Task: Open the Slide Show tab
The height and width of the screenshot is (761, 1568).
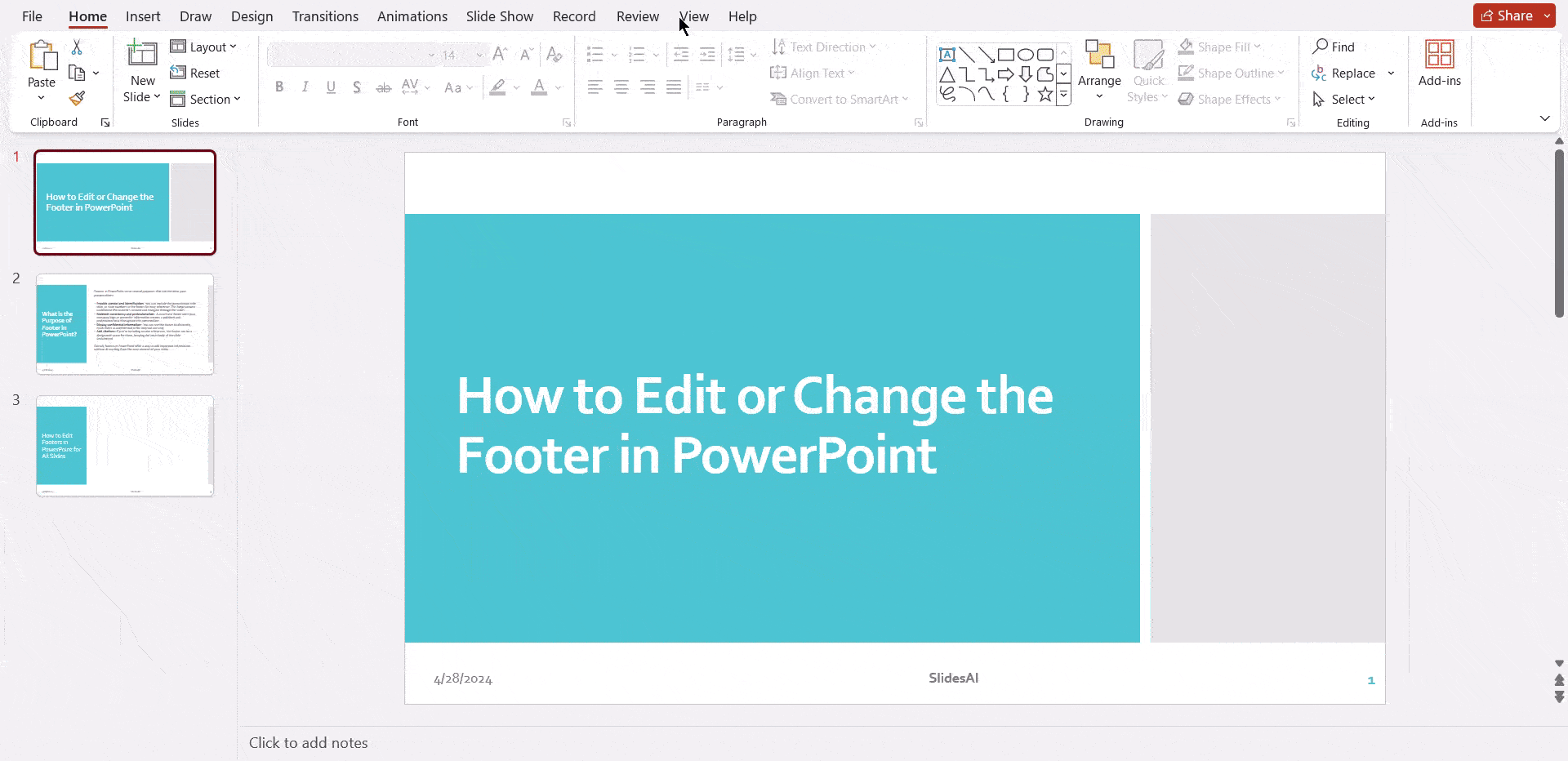Action: [499, 16]
